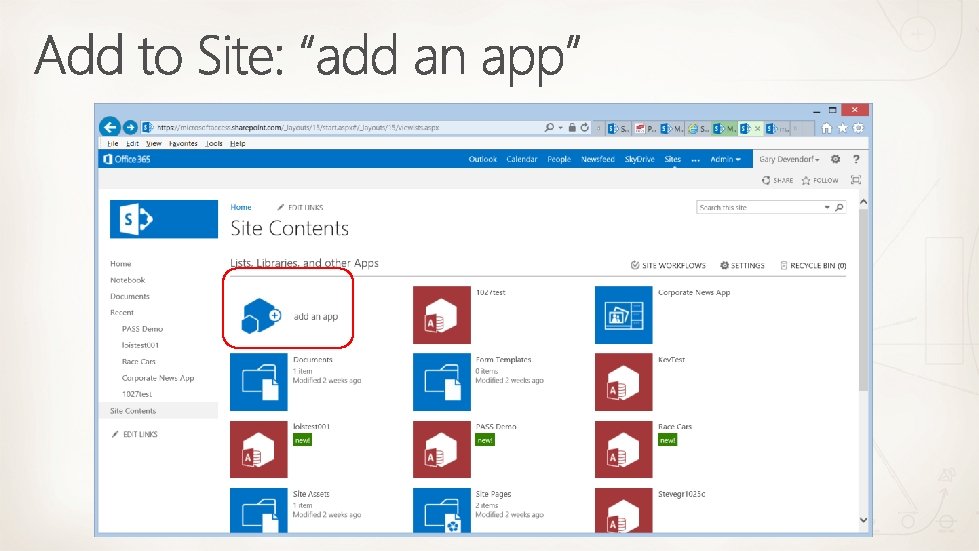The height and width of the screenshot is (551, 979).
Task: Open the KeyTest app tile icon
Action: [623, 382]
